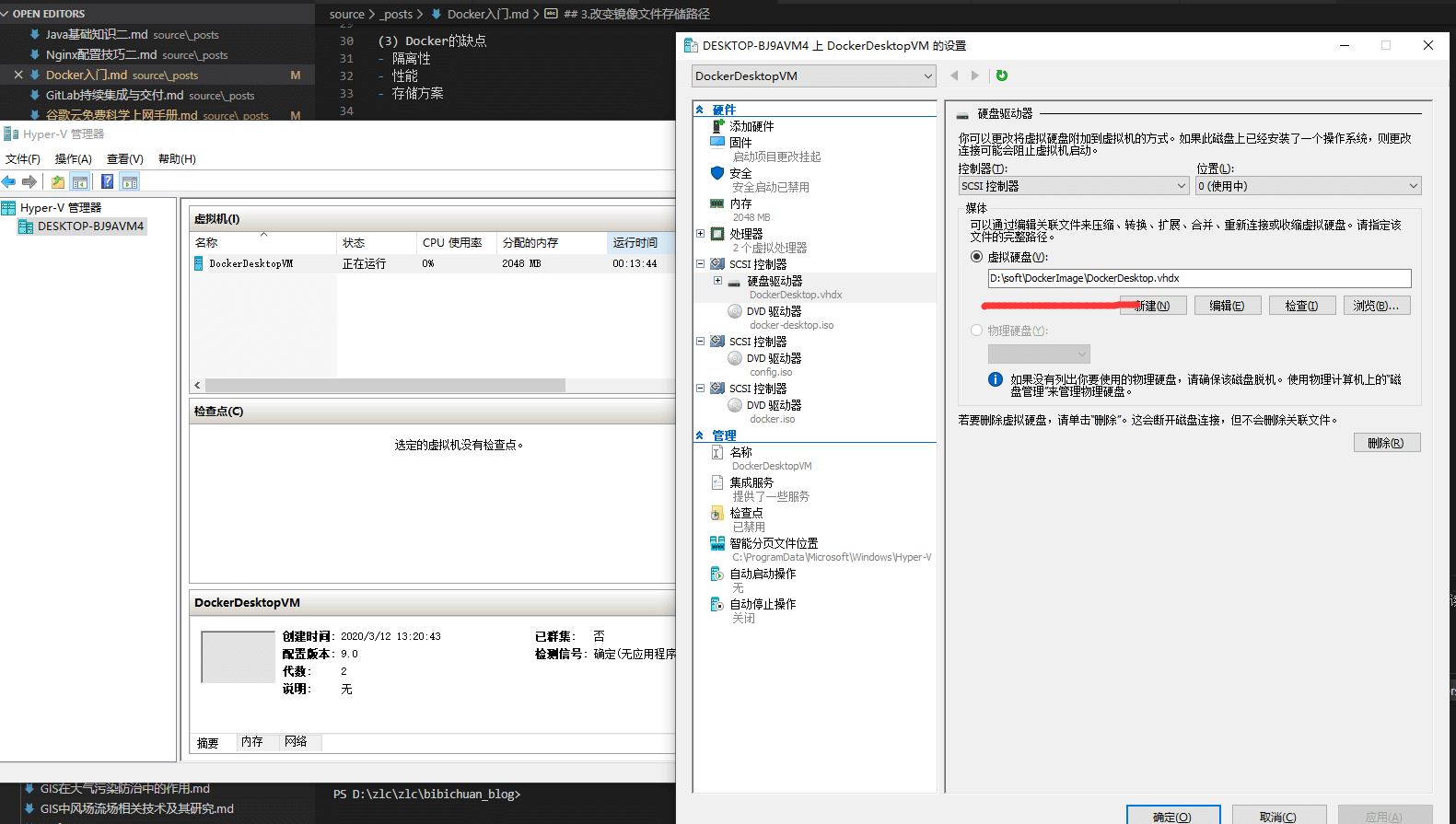
Task: Open the 添加硬件 add hardware item
Action: [751, 126]
